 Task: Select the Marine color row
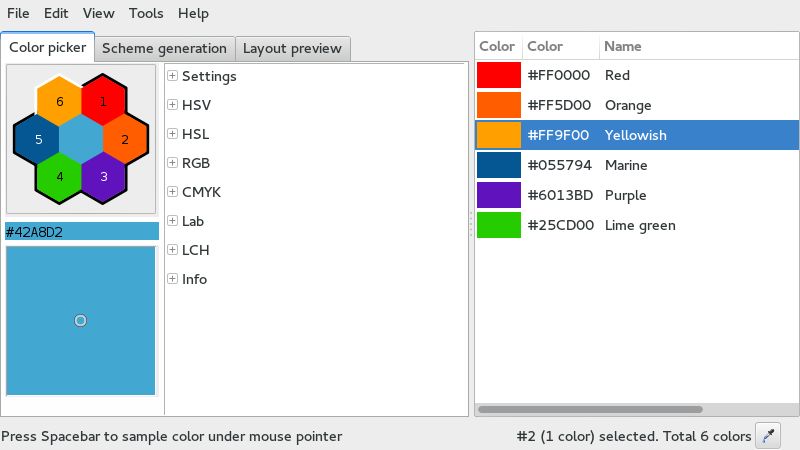[637, 165]
